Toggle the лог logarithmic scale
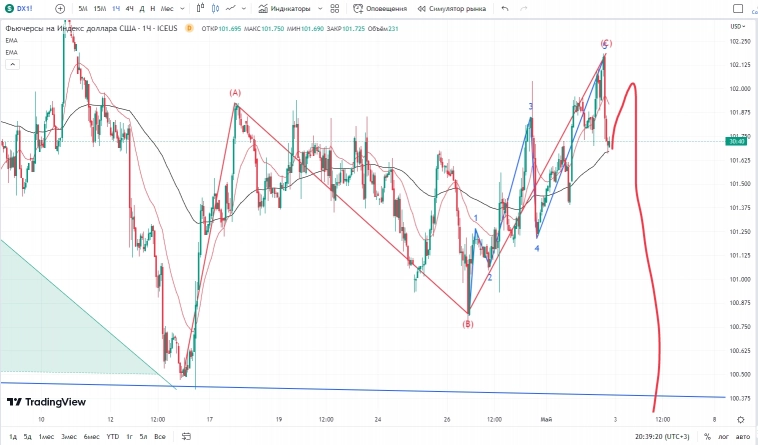Viewport: 758px width, 445px height. pos(723,437)
